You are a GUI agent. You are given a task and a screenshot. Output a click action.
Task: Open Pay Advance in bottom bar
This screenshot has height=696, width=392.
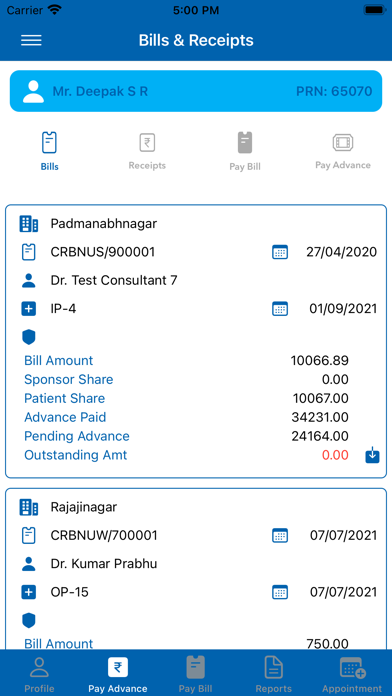pos(118,675)
